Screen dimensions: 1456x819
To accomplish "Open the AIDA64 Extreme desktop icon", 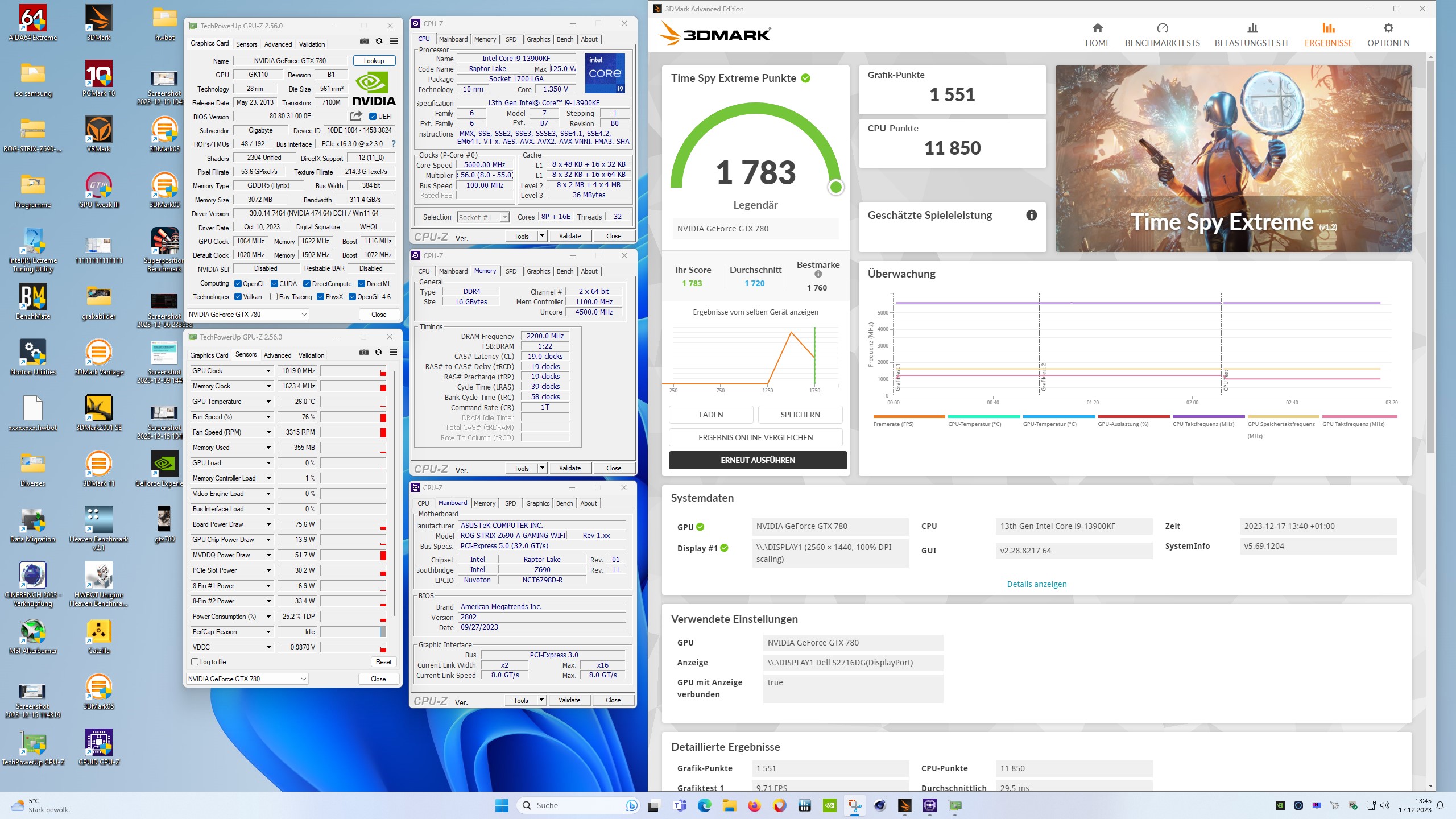I will tap(33, 23).
